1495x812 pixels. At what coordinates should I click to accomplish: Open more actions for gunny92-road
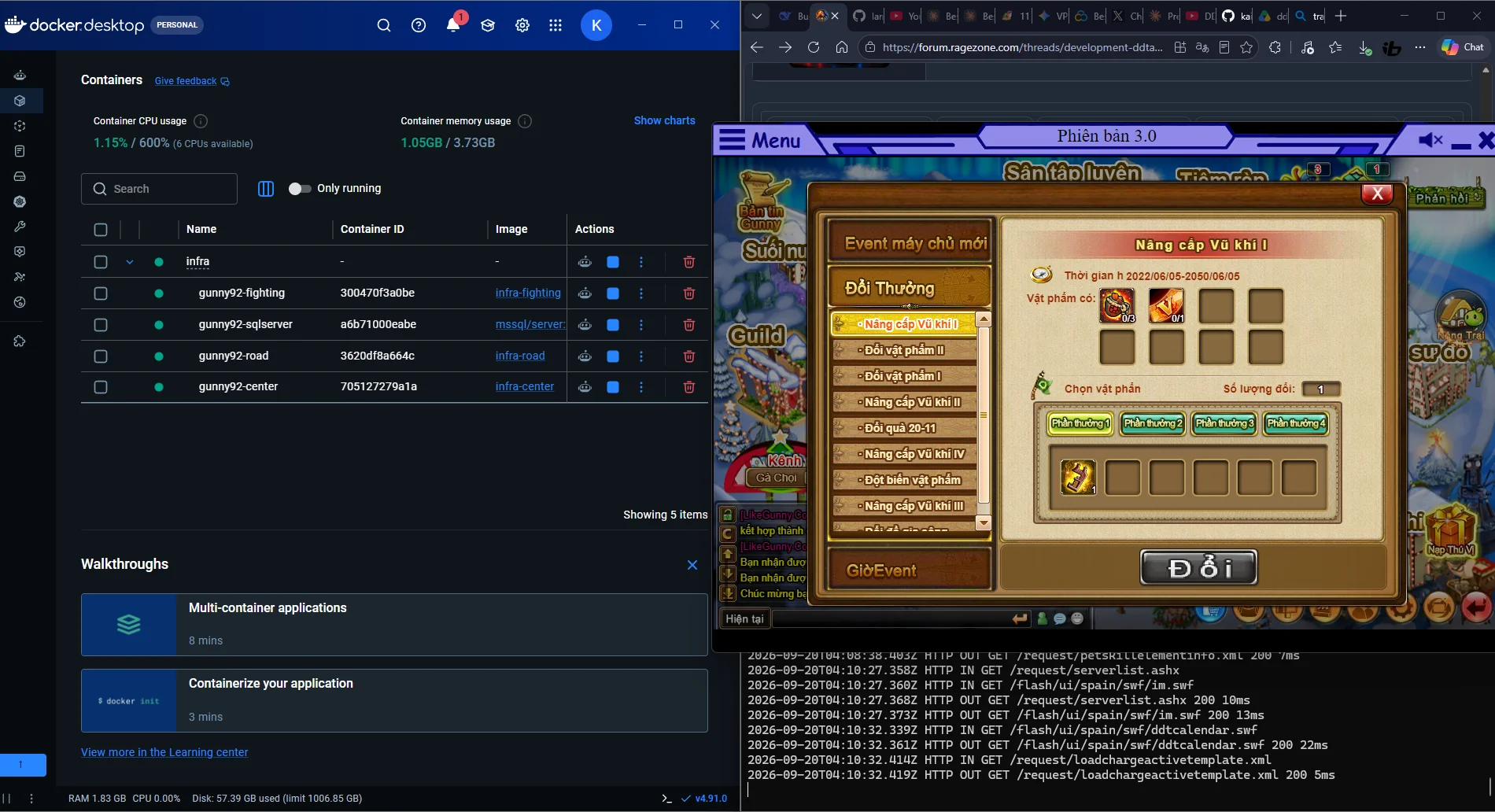641,356
